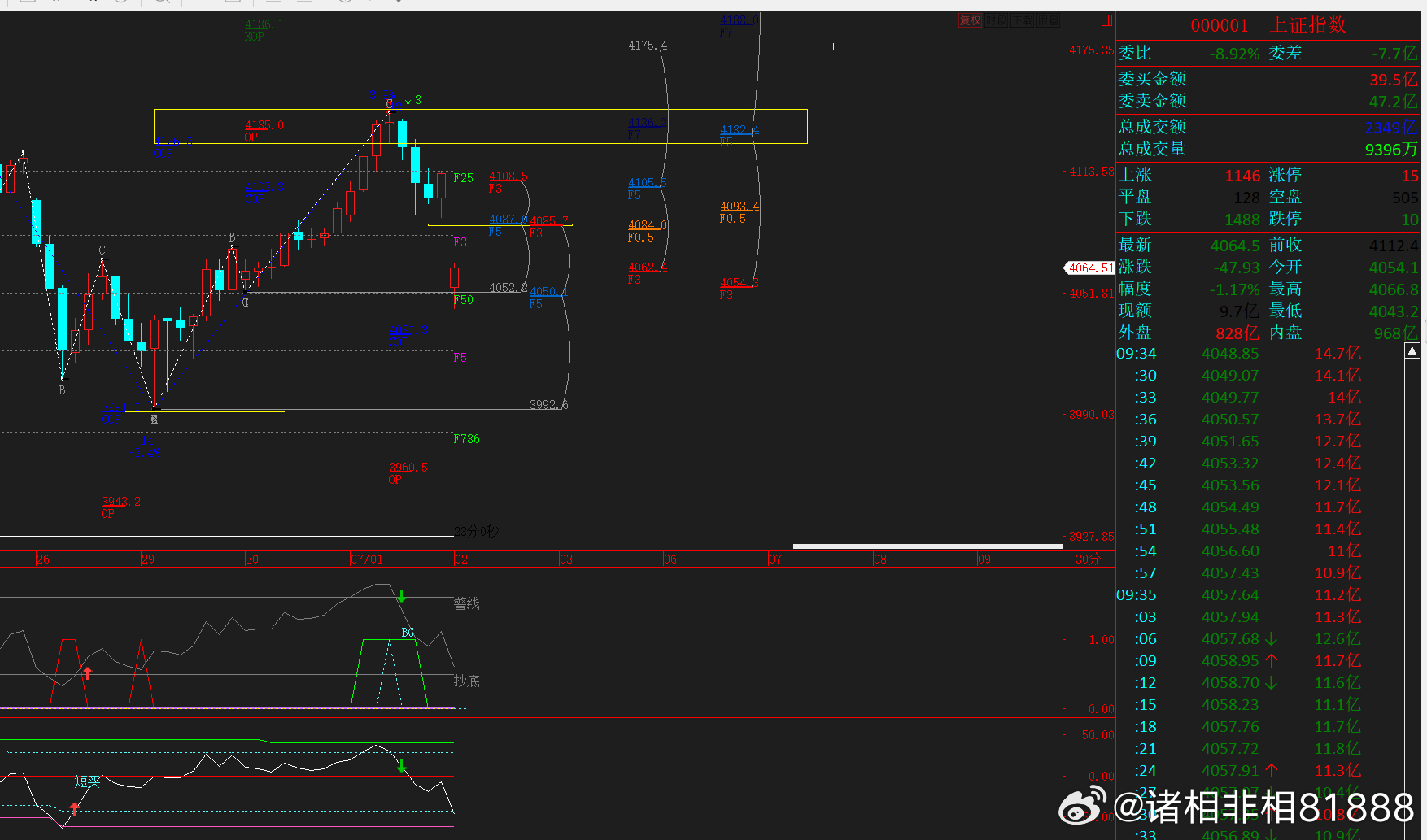Click the 委差 -7.7亿 value
Image resolution: width=1427 pixels, height=840 pixels.
click(x=1394, y=54)
